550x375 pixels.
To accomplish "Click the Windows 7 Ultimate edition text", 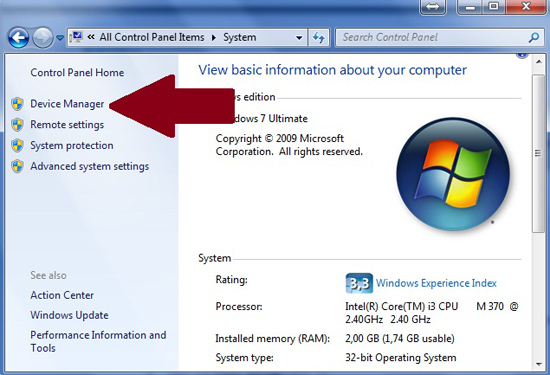I will pos(270,119).
